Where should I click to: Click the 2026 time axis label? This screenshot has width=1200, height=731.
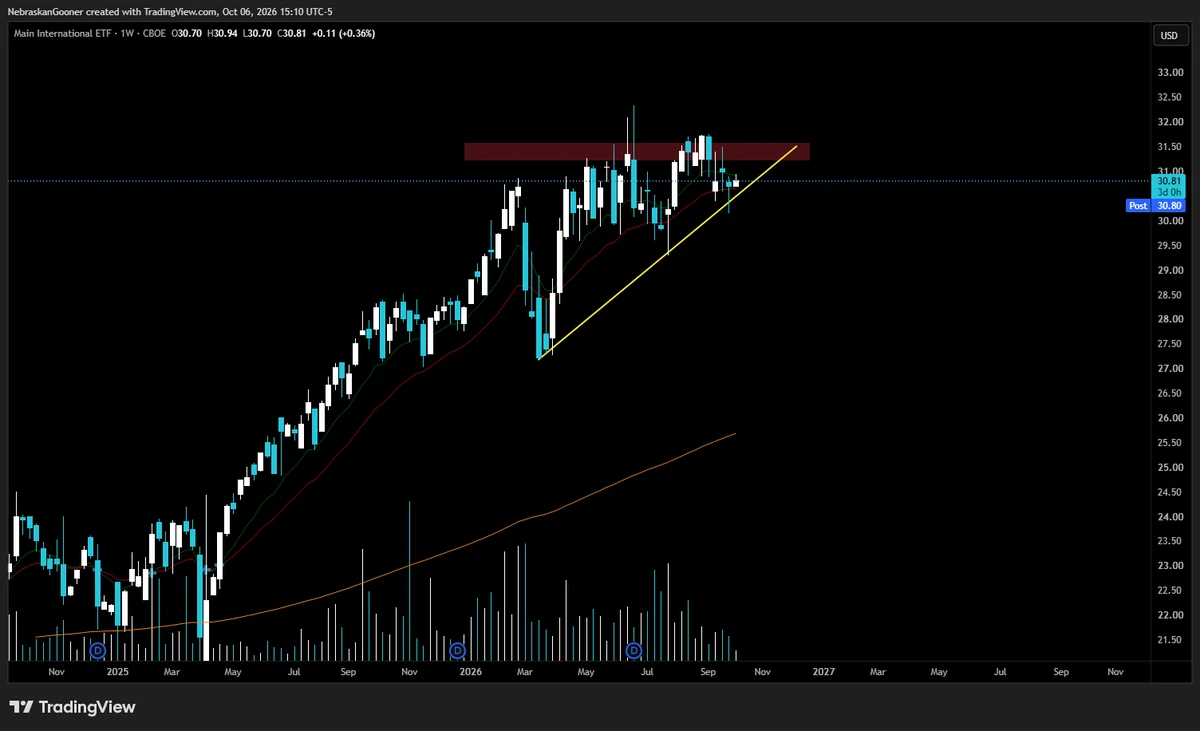470,673
